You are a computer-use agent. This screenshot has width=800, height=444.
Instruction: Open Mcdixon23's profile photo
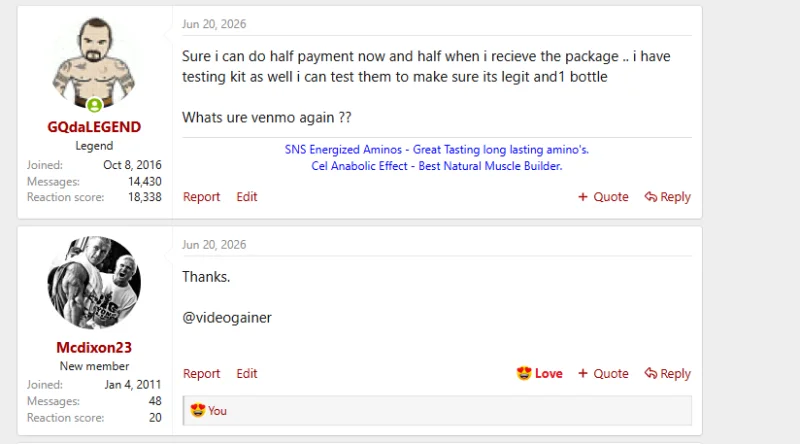[x=94, y=283]
